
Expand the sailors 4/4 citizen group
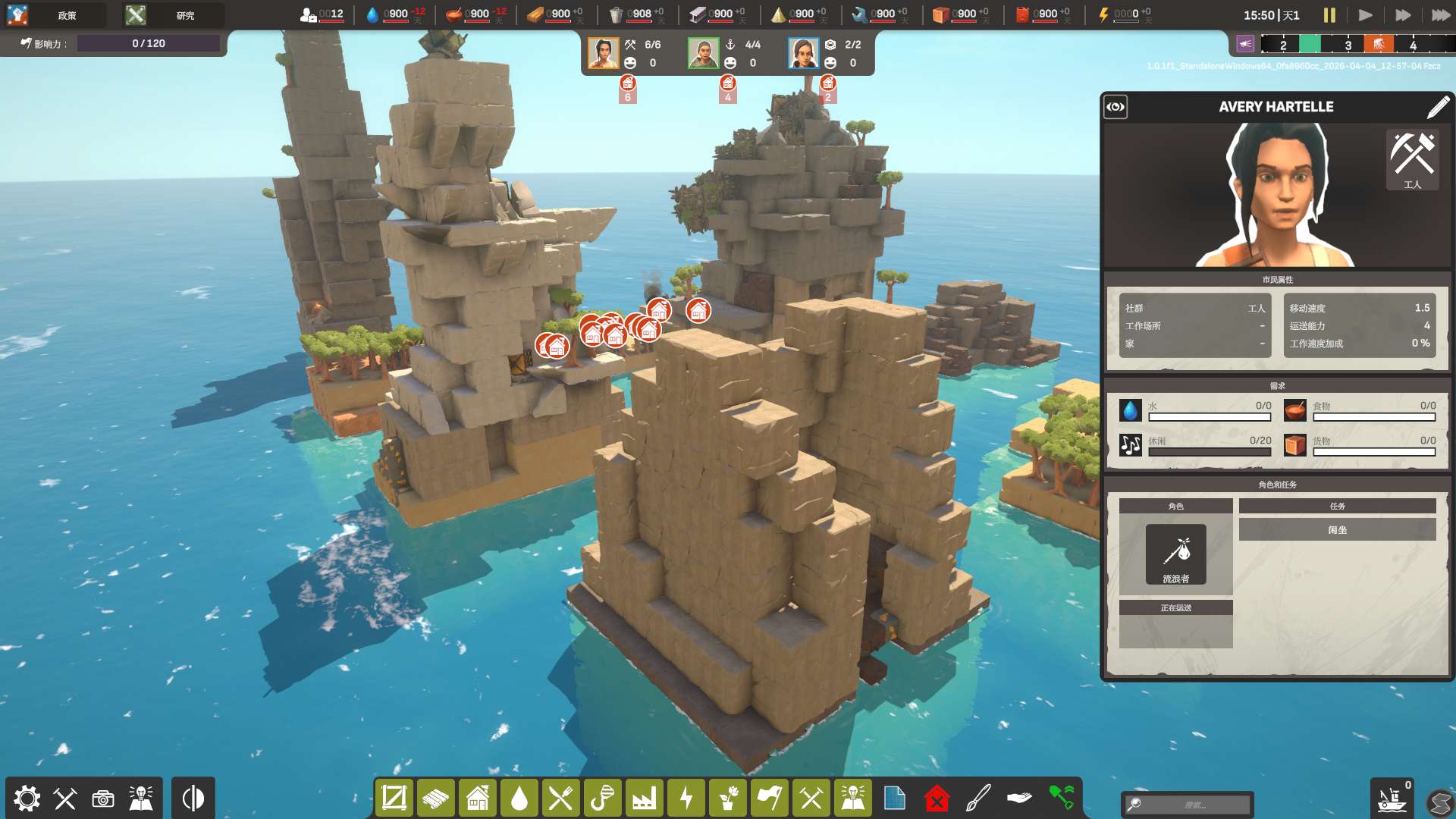(704, 54)
